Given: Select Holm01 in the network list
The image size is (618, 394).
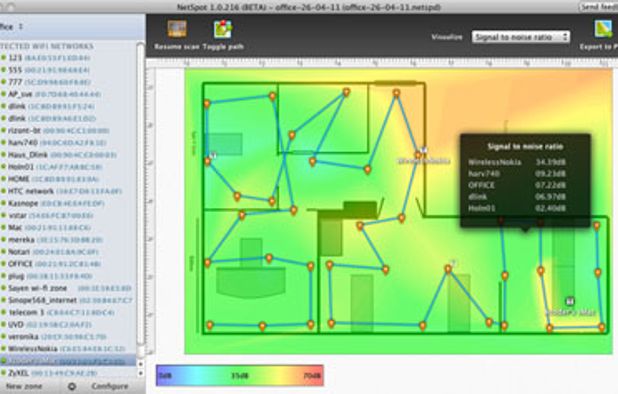Looking at the screenshot, I should pyautogui.click(x=69, y=167).
